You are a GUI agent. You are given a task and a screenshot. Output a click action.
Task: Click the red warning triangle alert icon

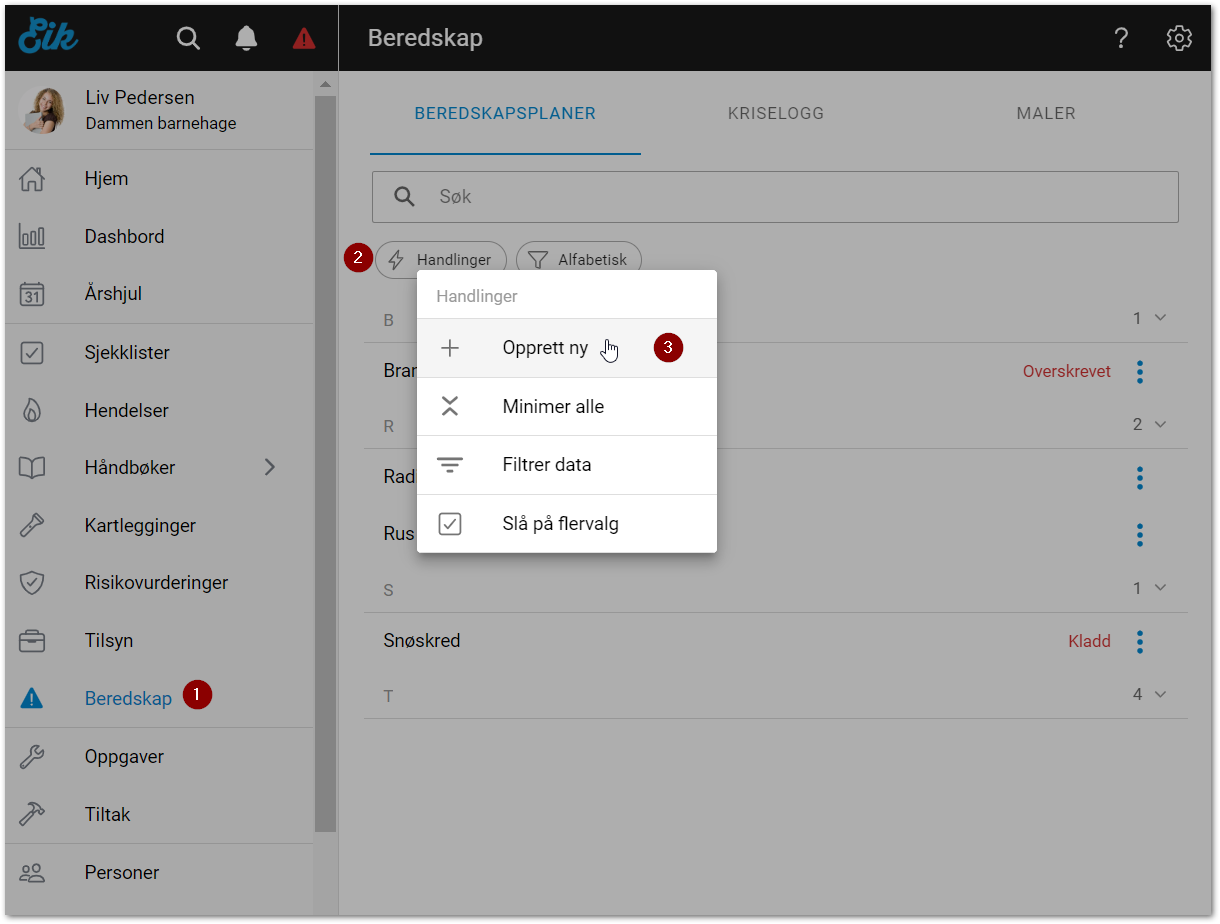[x=304, y=39]
